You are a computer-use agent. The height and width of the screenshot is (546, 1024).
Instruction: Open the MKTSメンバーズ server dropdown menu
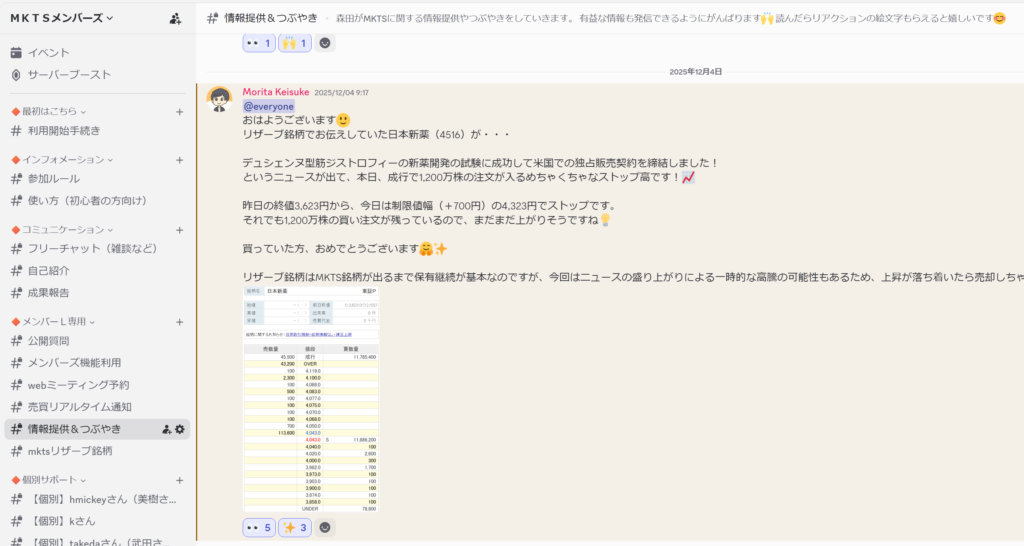62,18
